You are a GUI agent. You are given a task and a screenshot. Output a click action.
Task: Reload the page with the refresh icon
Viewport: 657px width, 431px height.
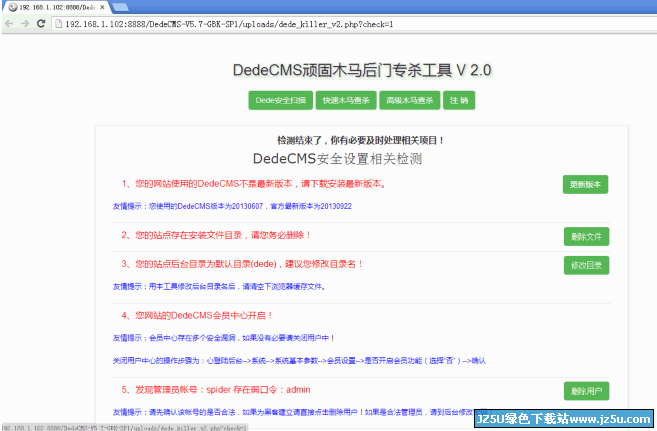(42, 23)
